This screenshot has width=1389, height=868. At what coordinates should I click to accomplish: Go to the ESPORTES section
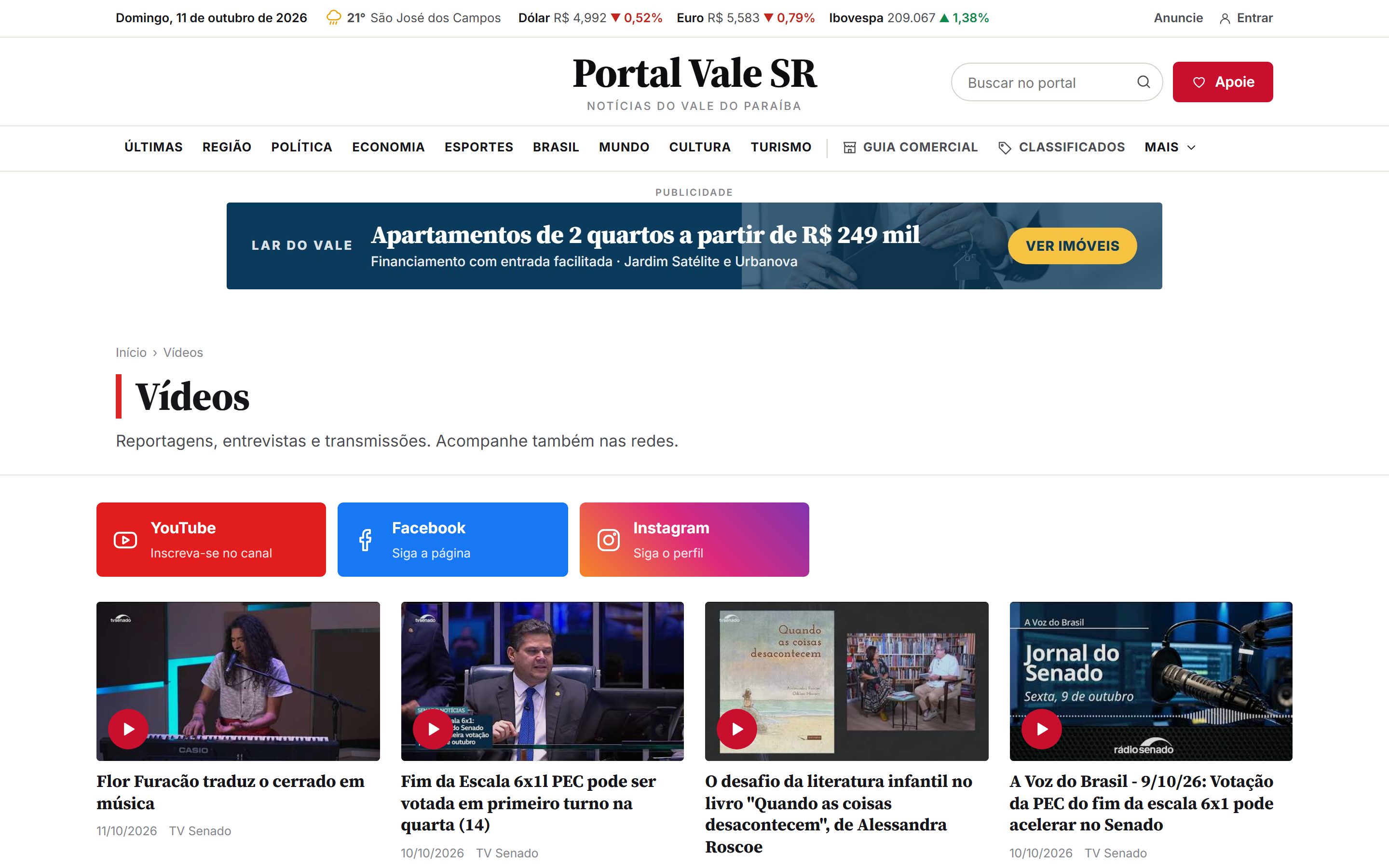479,147
